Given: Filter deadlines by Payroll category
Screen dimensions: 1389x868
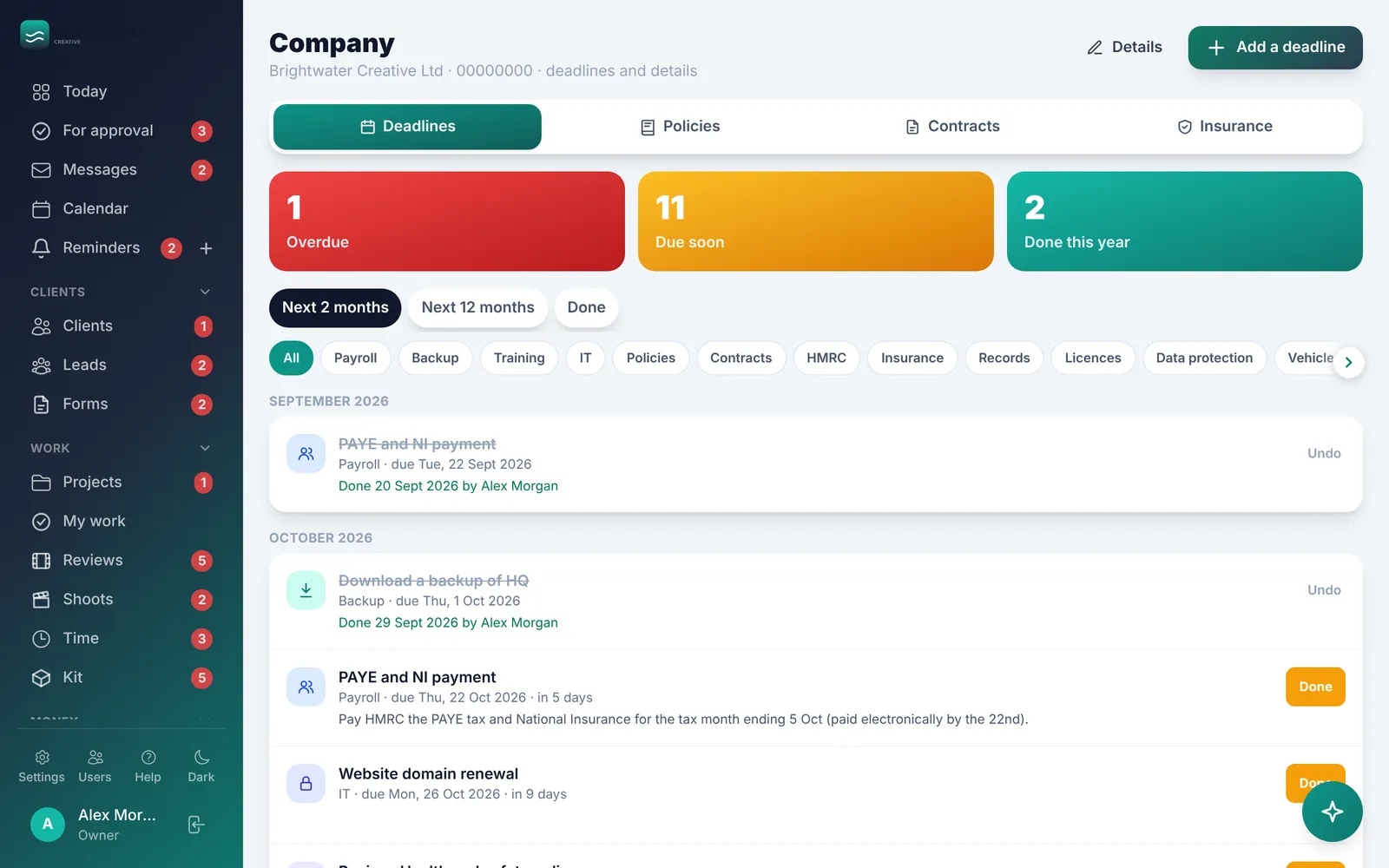Looking at the screenshot, I should (x=355, y=358).
